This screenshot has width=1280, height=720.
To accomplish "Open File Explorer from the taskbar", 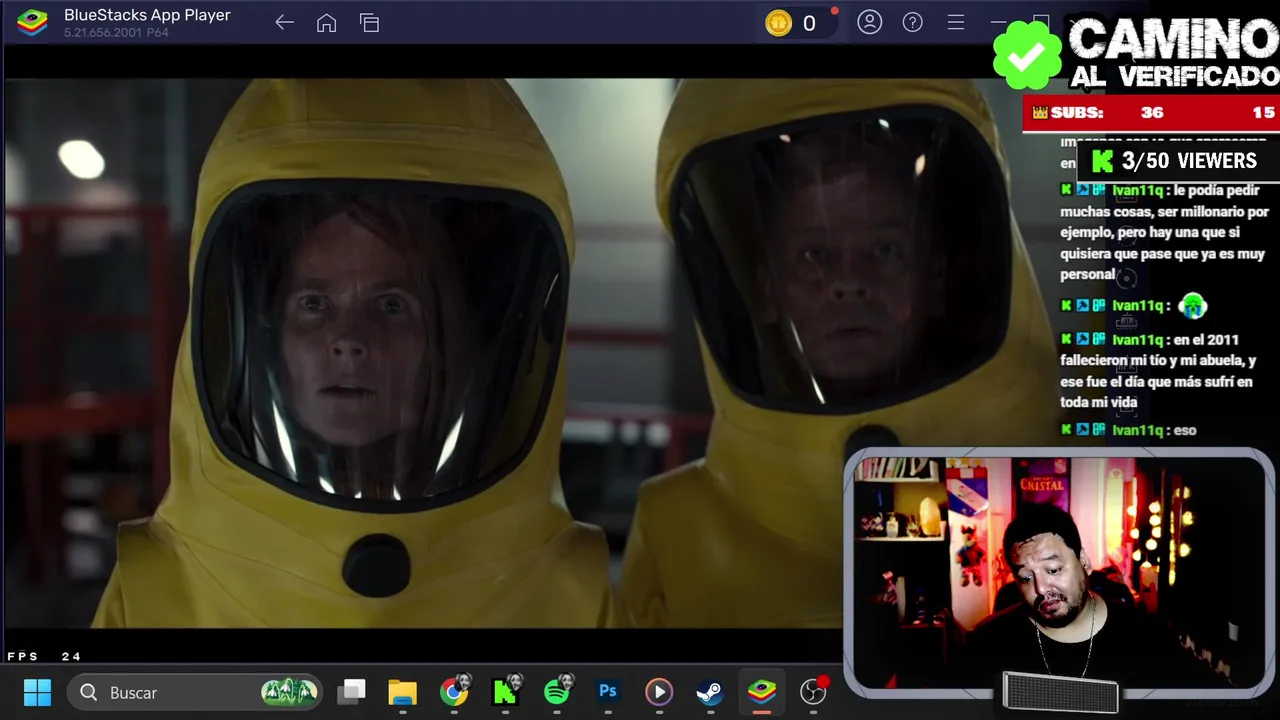I will click(x=403, y=692).
